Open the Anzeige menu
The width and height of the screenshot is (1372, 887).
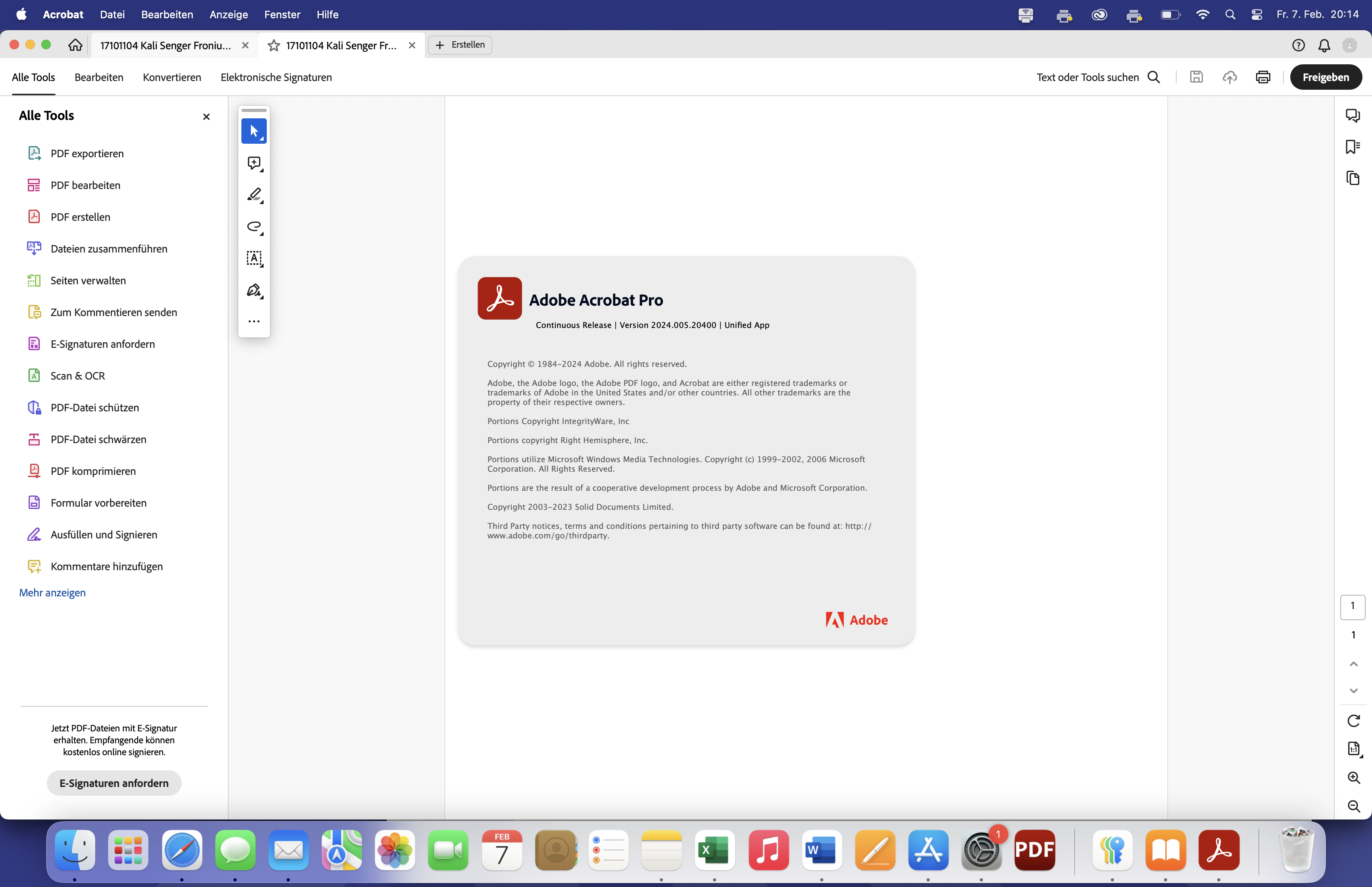[x=229, y=14]
